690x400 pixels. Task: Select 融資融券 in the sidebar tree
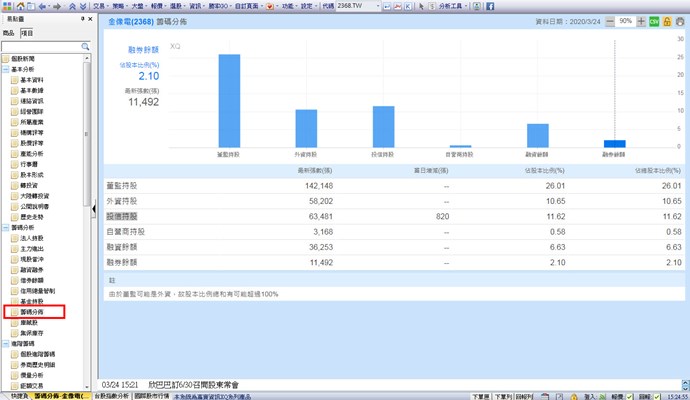[x=33, y=270]
